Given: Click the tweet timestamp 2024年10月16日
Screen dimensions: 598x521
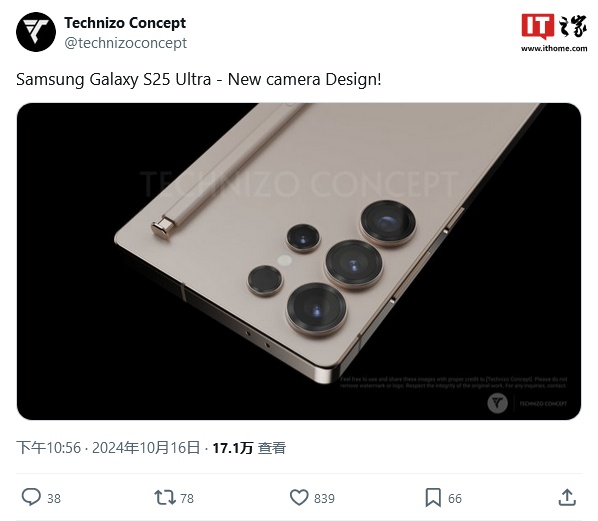Looking at the screenshot, I should 146,447.
